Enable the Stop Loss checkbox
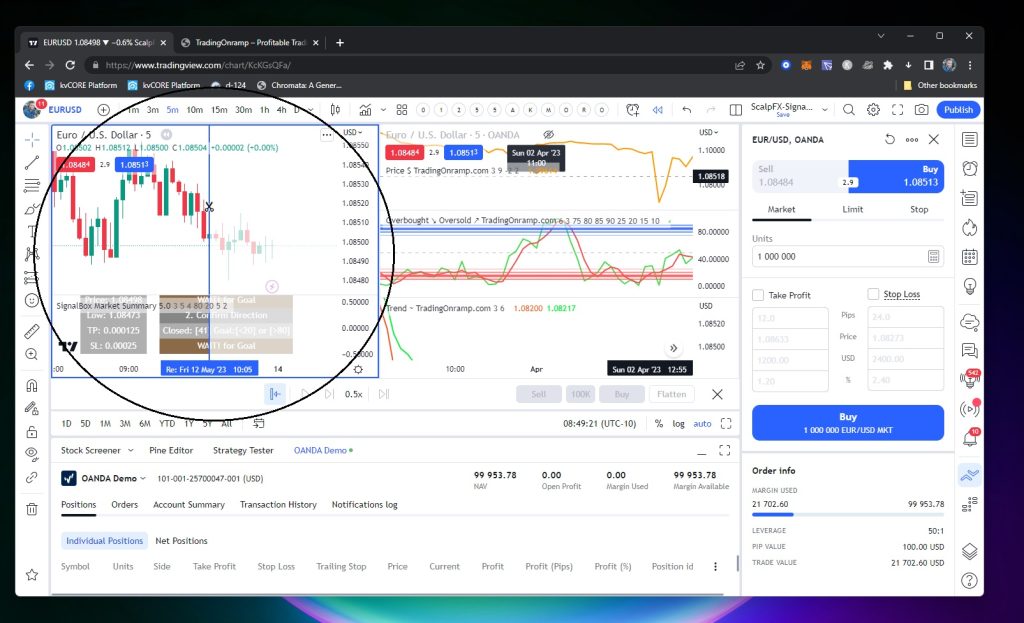 [873, 295]
